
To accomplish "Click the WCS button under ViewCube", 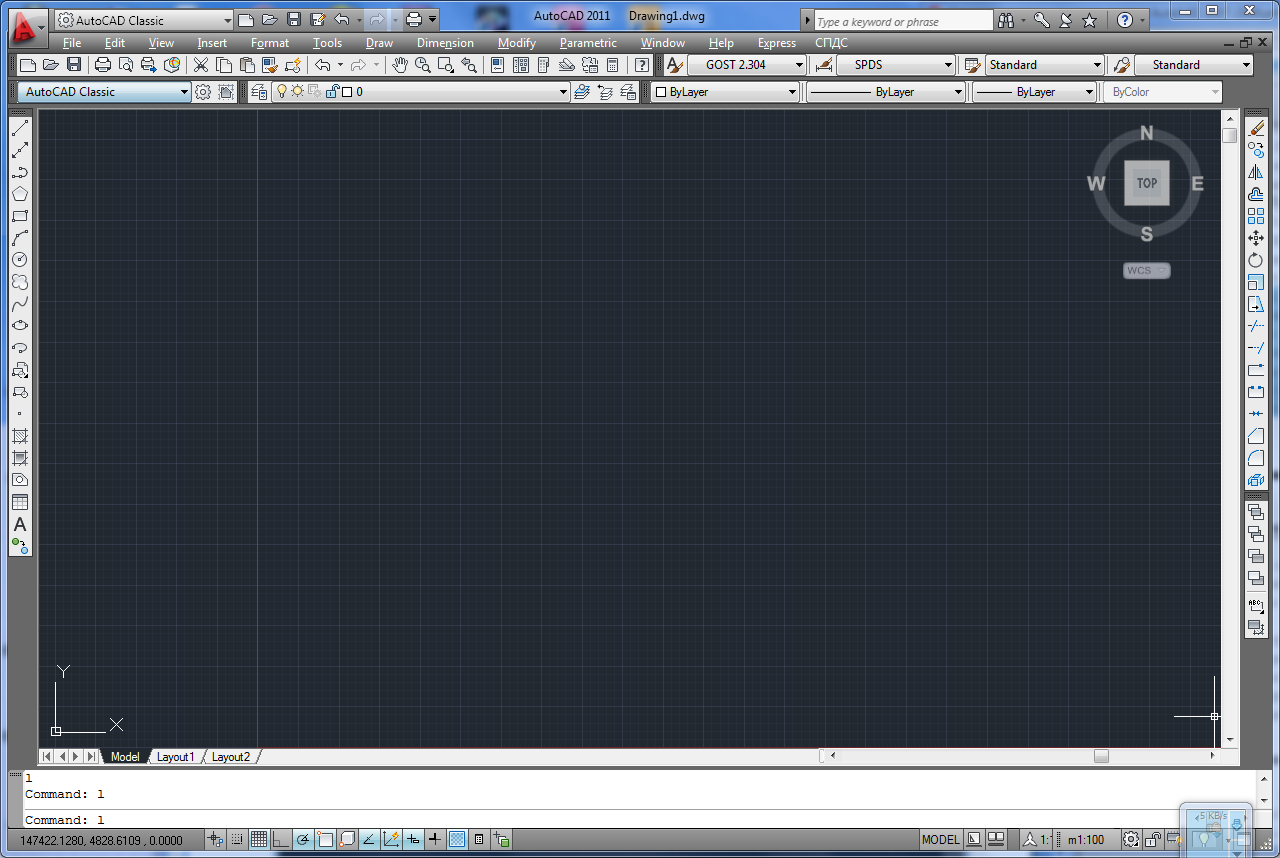I will [1146, 271].
